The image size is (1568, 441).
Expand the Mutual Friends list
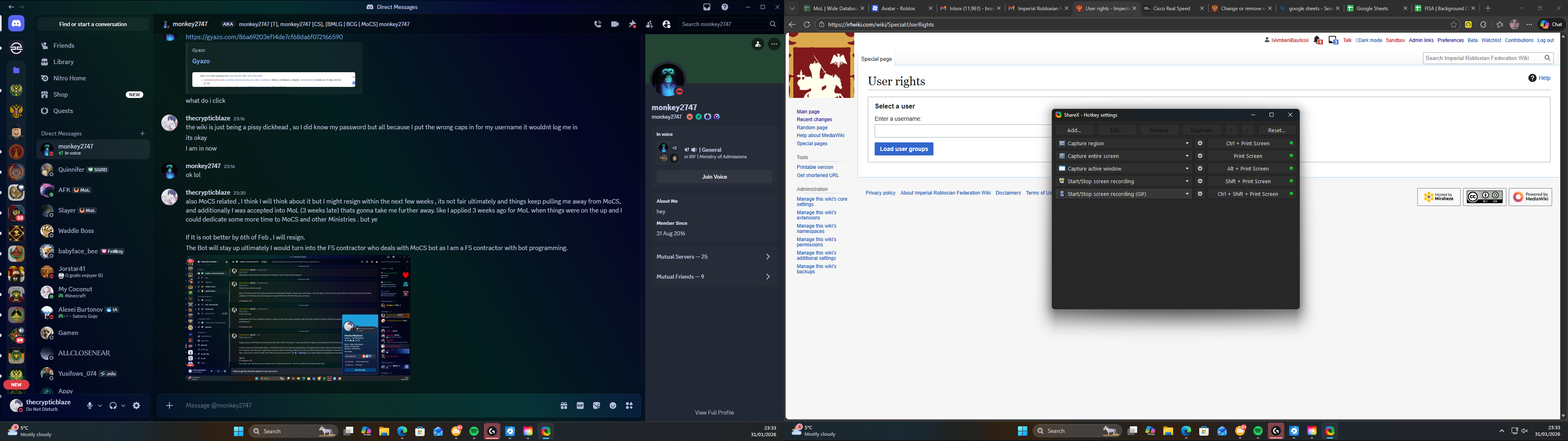[713, 277]
